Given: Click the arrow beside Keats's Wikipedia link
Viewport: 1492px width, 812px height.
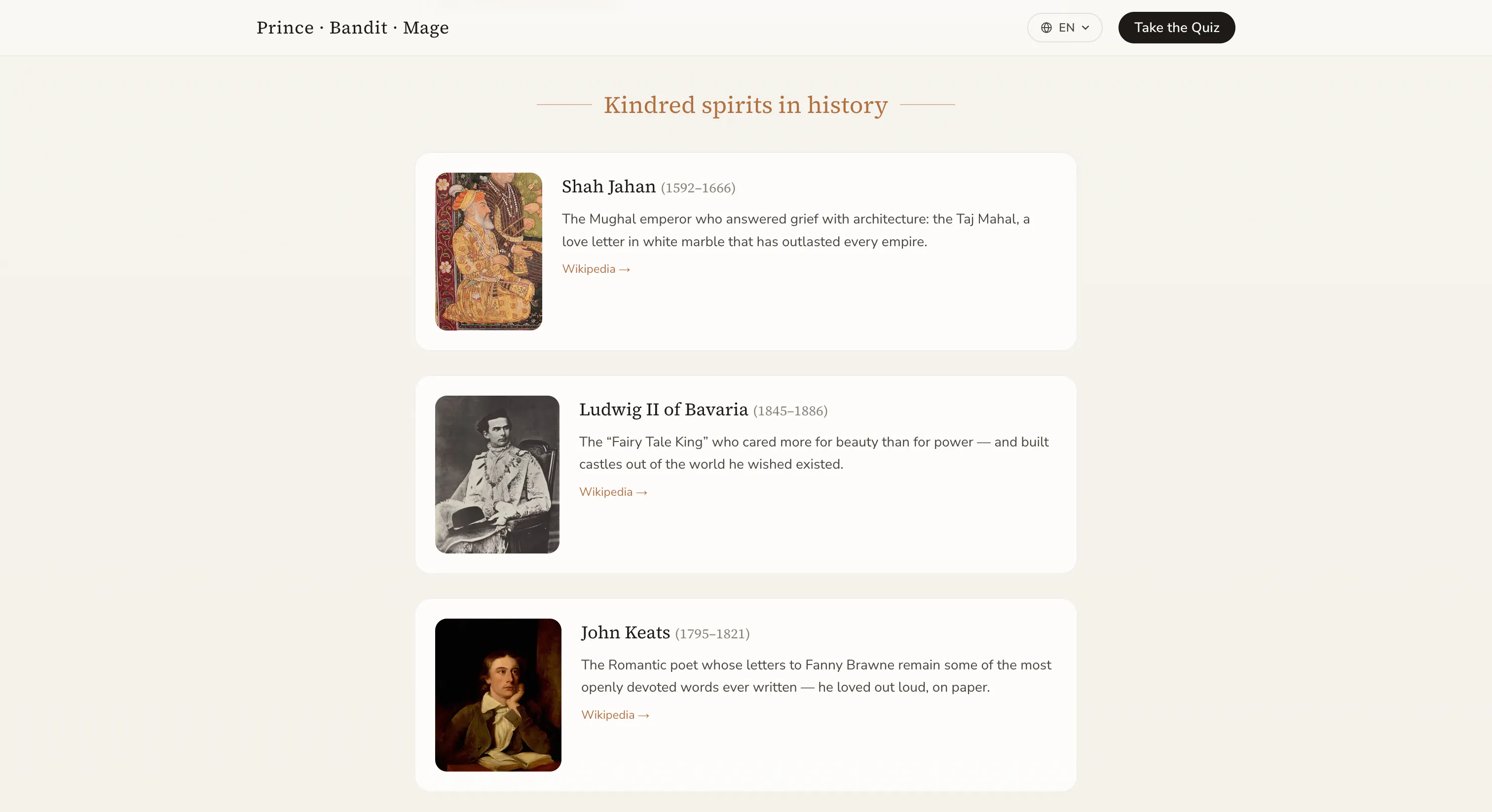Looking at the screenshot, I should pyautogui.click(x=643, y=715).
